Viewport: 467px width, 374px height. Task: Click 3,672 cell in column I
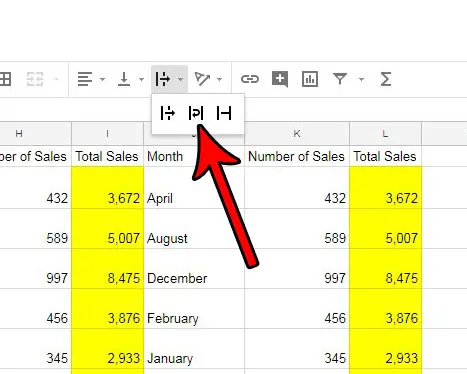(108, 188)
